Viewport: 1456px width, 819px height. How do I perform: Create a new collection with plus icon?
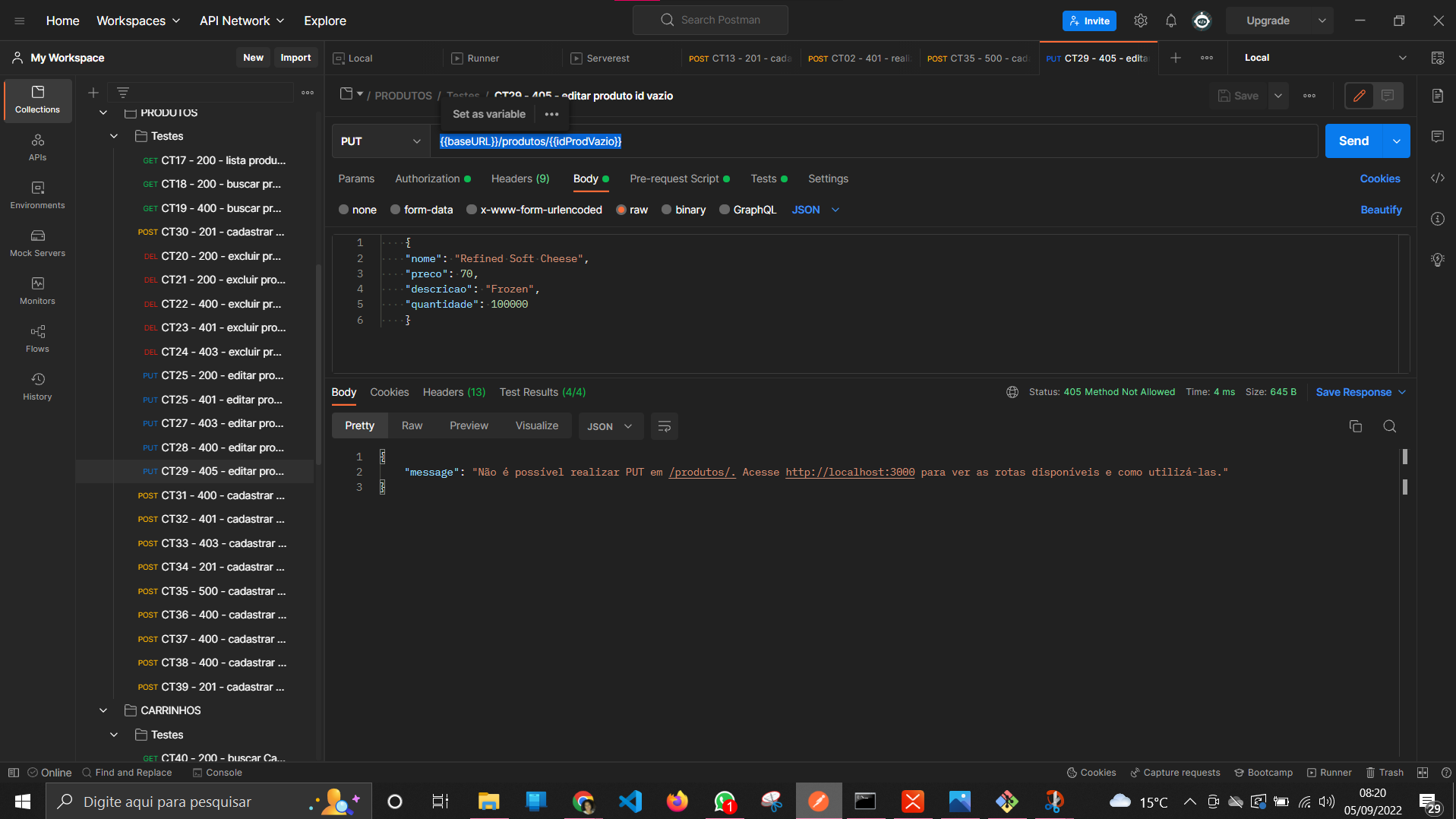point(93,93)
